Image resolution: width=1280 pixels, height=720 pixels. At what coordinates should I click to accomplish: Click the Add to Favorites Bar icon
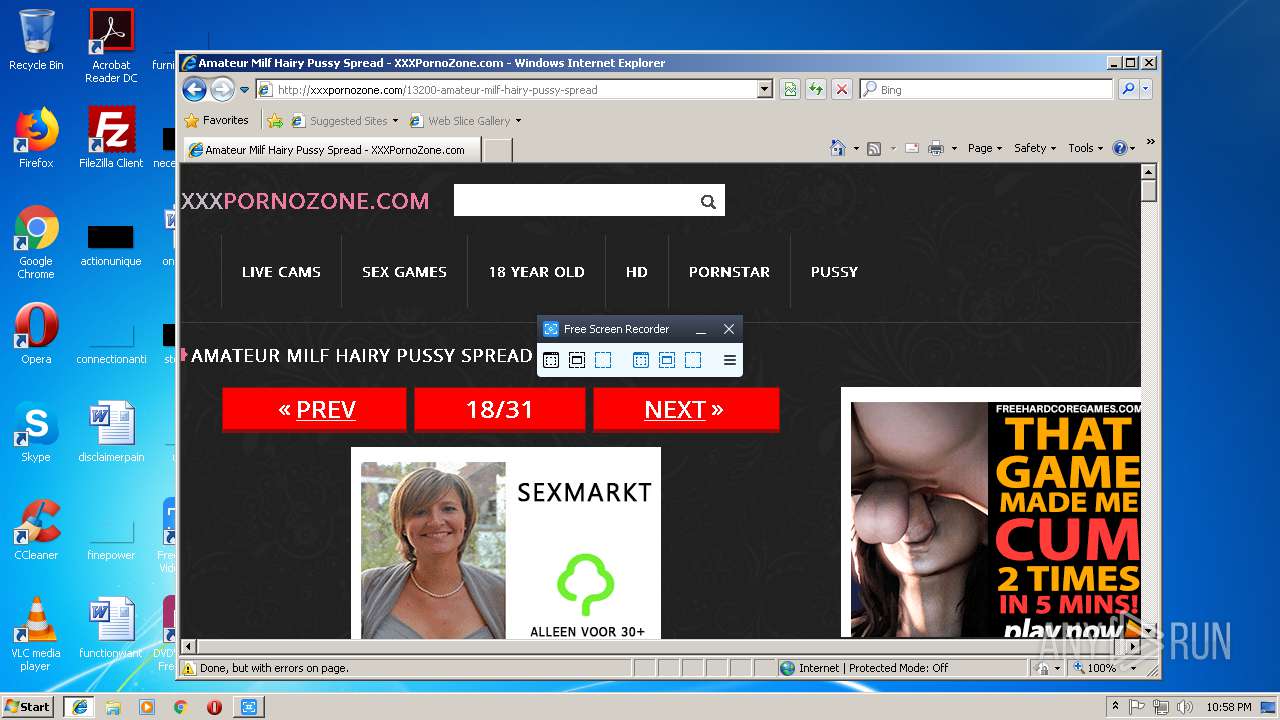tap(274, 121)
